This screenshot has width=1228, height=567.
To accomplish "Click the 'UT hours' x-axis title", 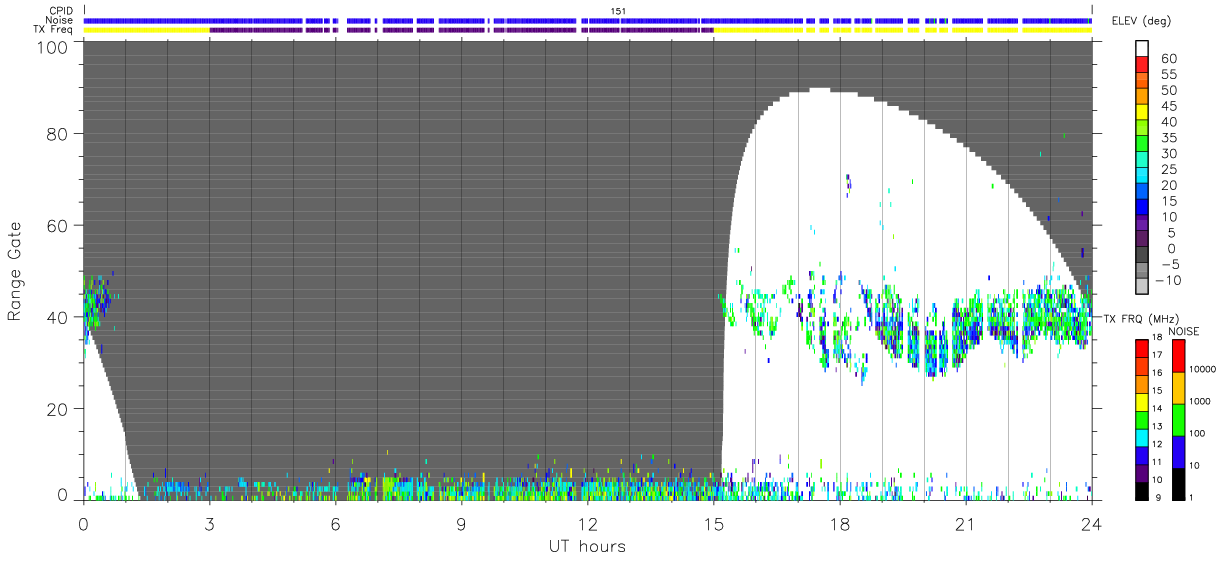I will coord(587,546).
